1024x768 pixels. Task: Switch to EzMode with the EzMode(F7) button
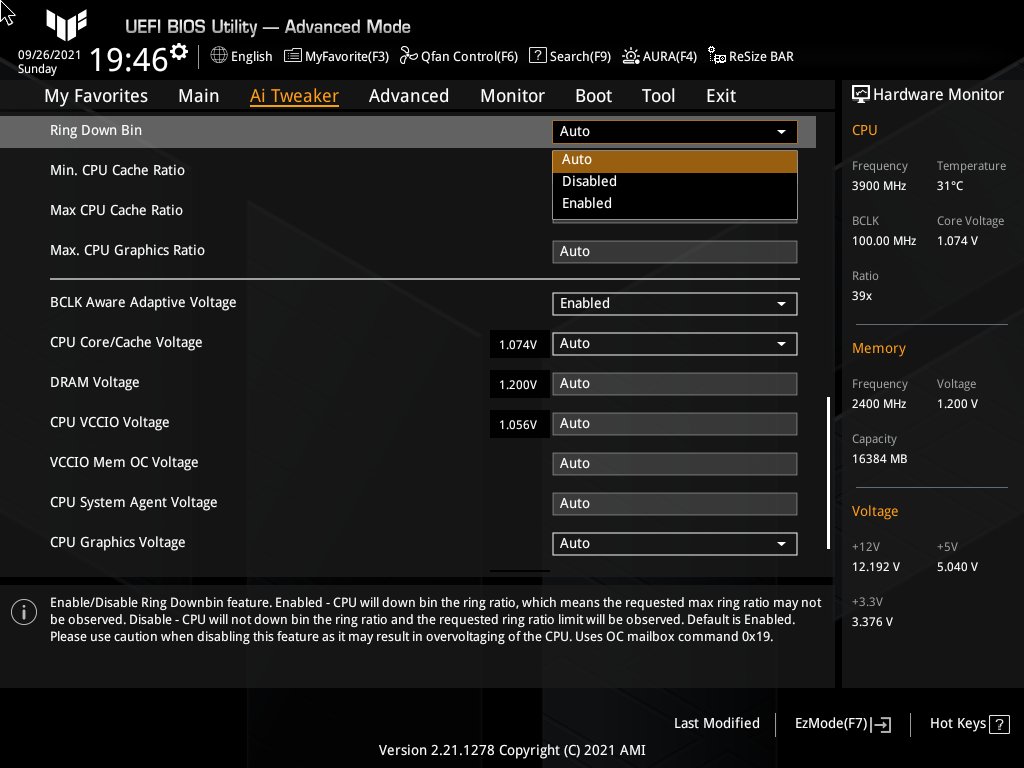[841, 723]
